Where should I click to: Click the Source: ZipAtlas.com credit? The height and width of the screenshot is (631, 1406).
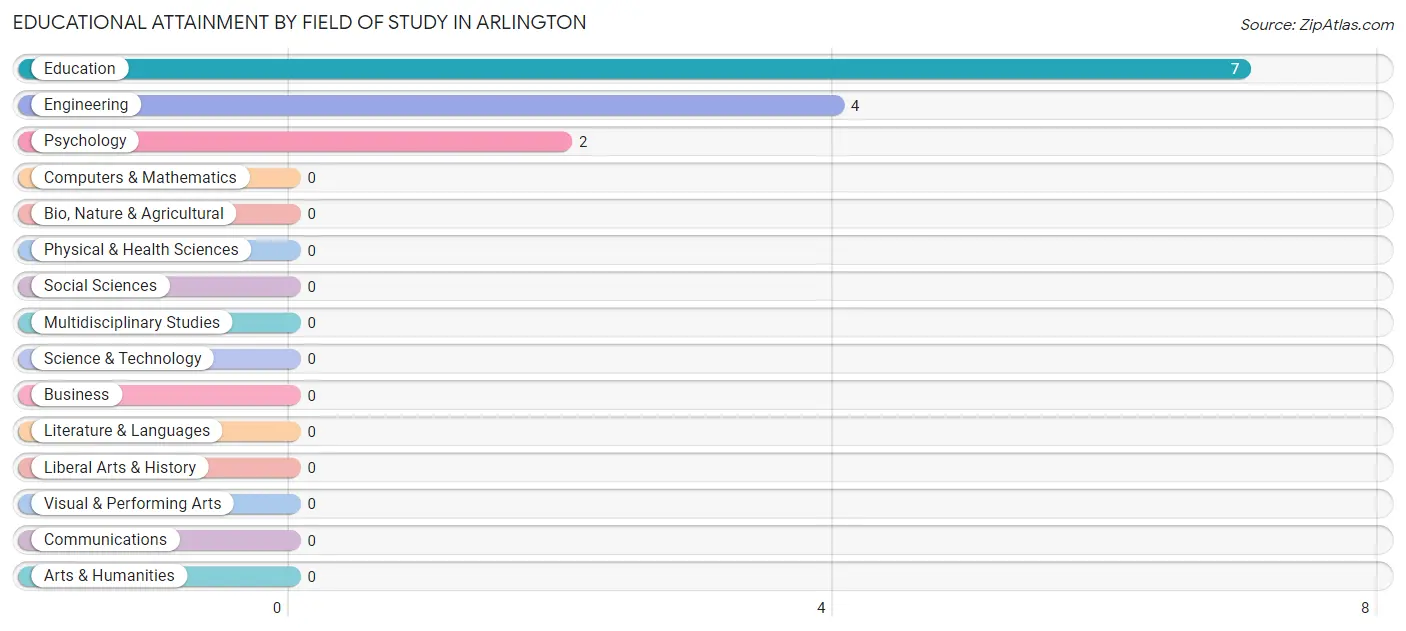1317,25
